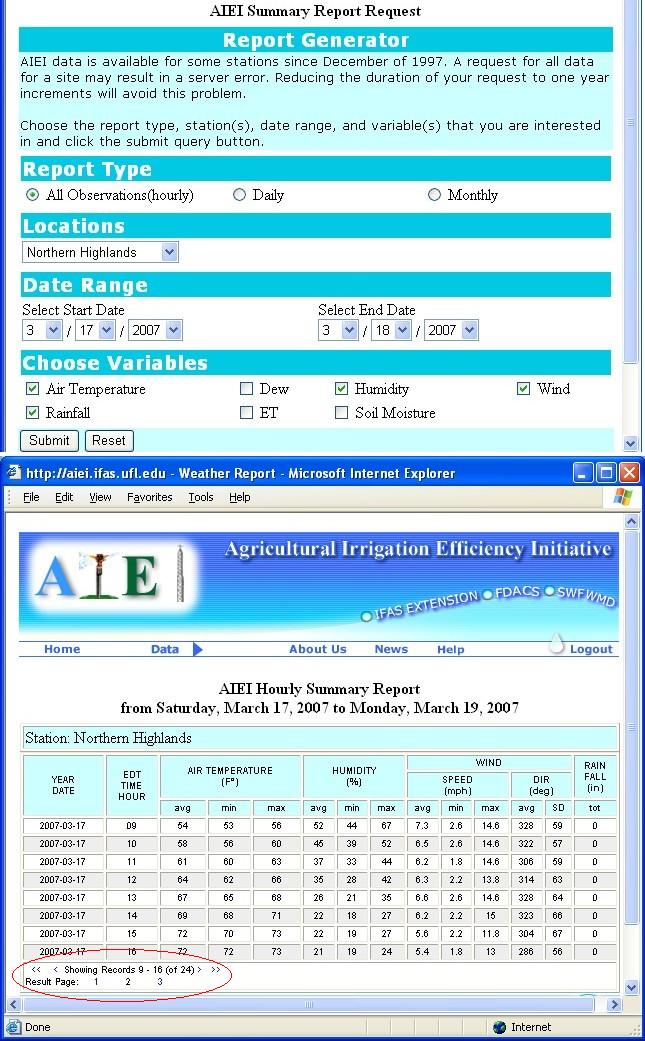Open the start date year 2007 dropdown
This screenshot has width=645, height=1041.
pyautogui.click(x=155, y=330)
